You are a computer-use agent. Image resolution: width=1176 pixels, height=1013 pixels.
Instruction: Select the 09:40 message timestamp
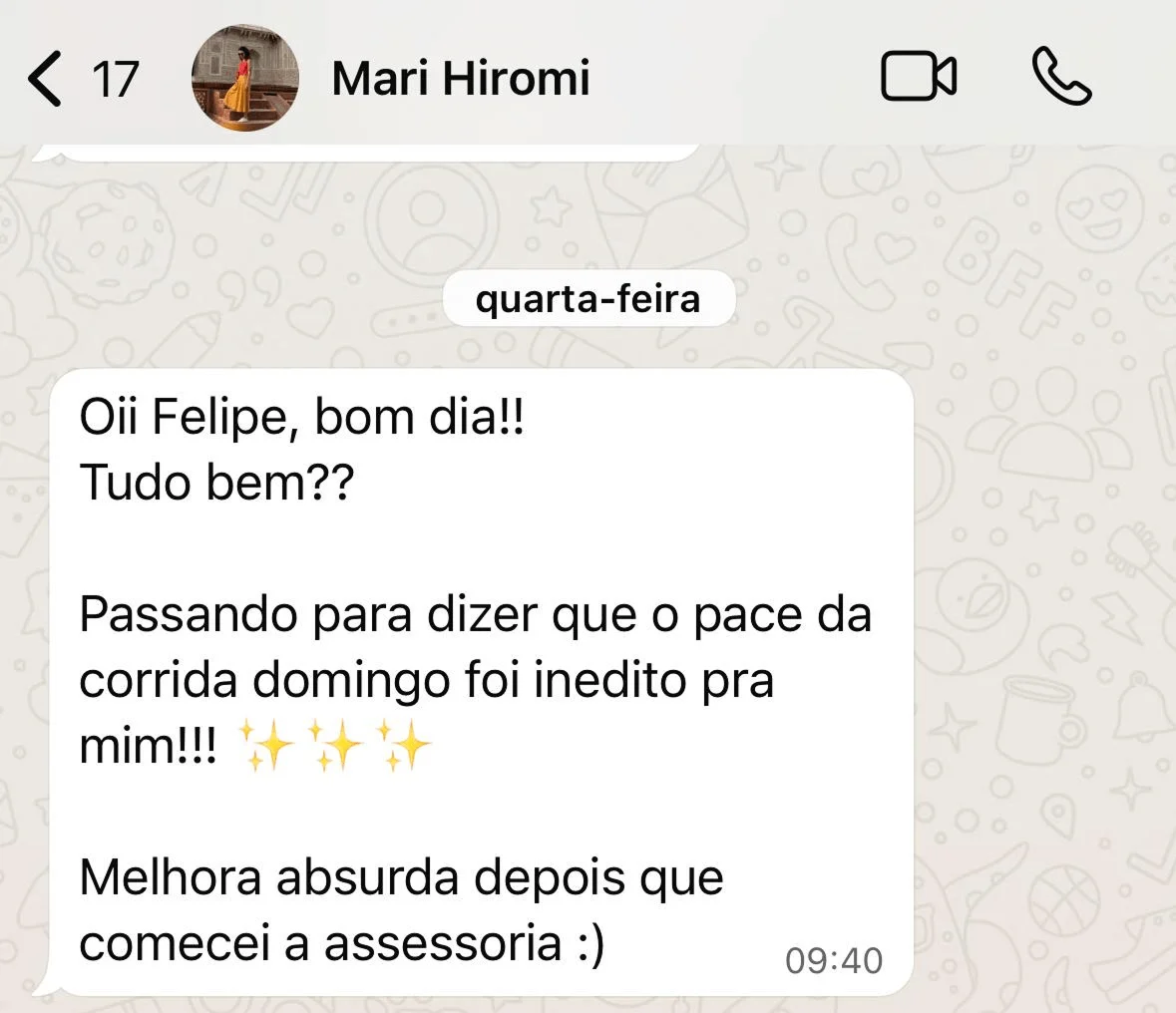[x=834, y=961]
